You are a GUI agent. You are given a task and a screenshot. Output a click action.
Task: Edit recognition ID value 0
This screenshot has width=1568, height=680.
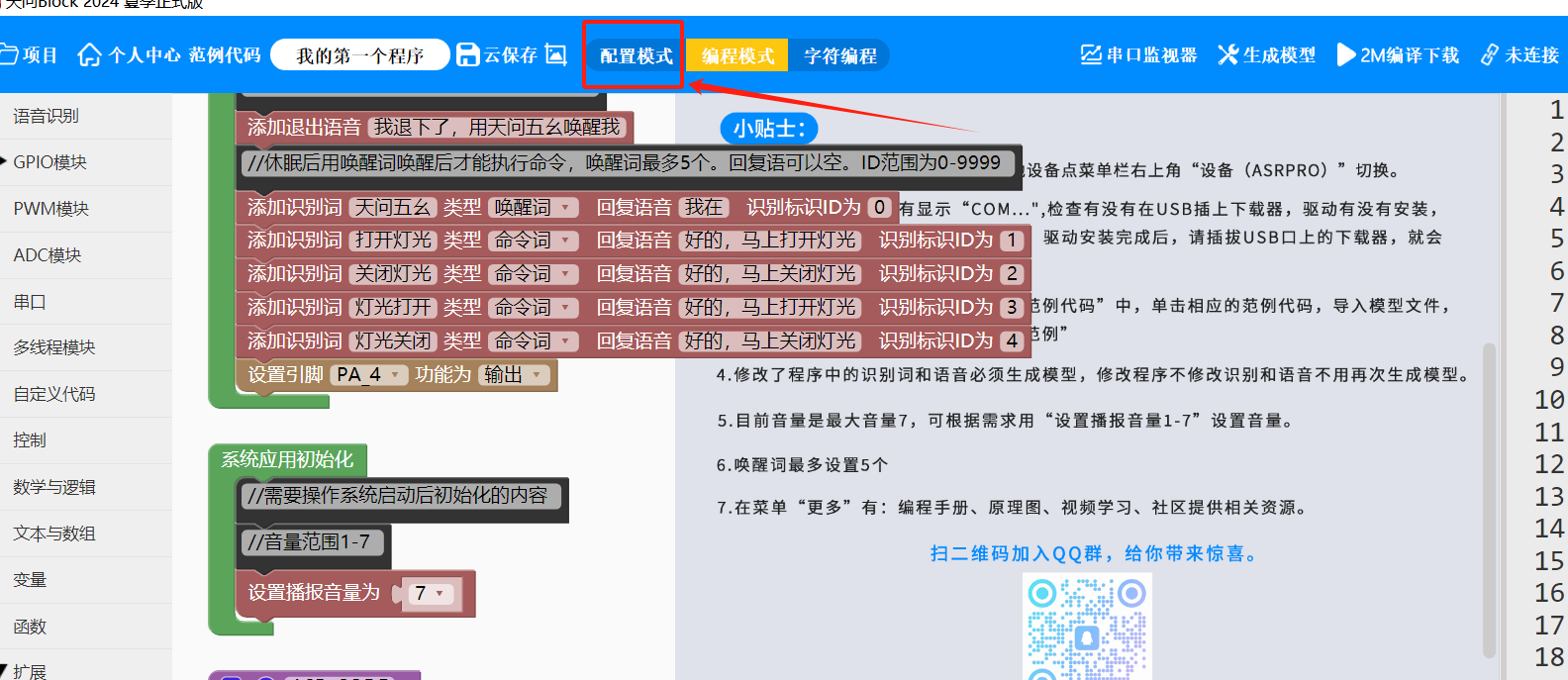coord(879,207)
